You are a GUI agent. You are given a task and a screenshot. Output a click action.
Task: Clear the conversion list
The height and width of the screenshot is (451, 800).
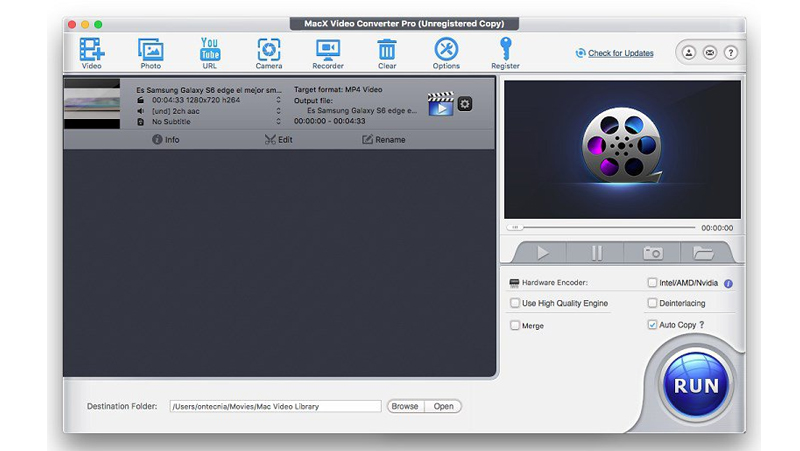387,53
